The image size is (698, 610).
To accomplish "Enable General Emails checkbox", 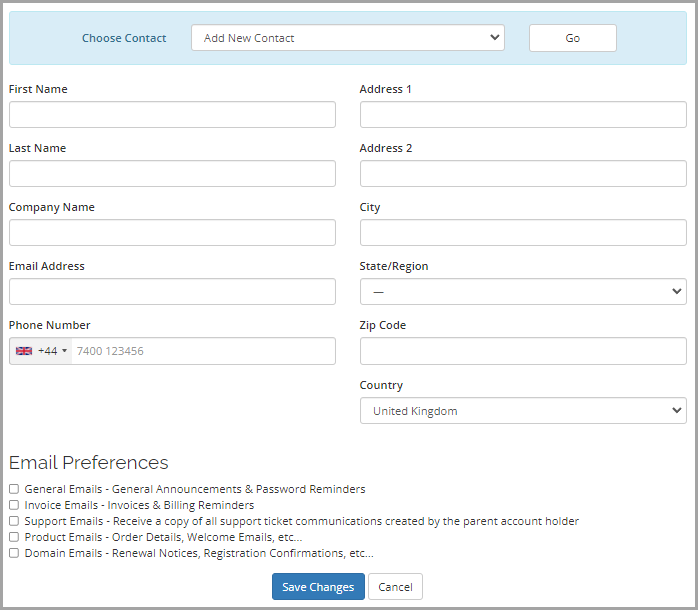I will pyautogui.click(x=14, y=489).
